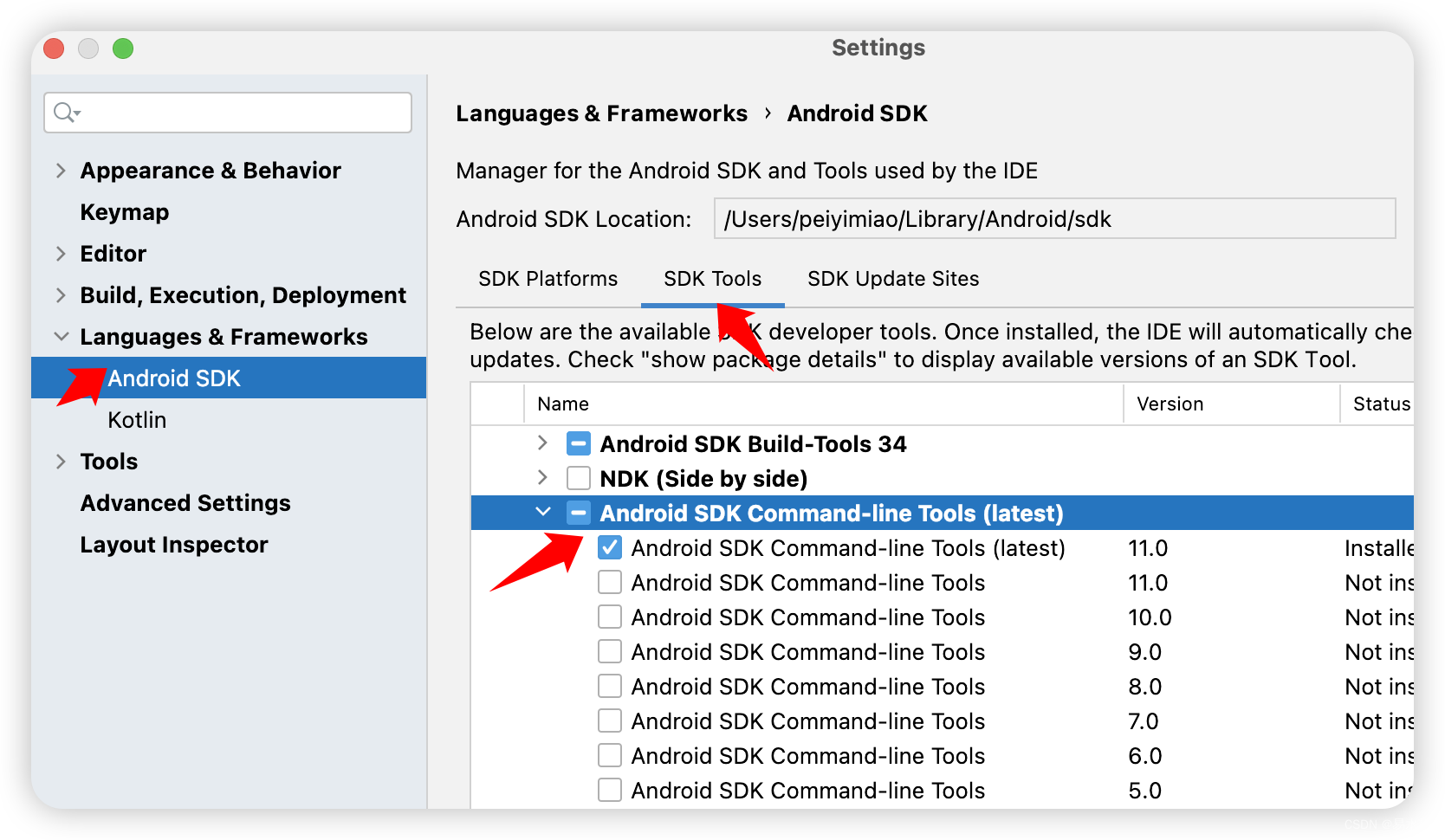Click version cell 7.0

coord(1143,721)
